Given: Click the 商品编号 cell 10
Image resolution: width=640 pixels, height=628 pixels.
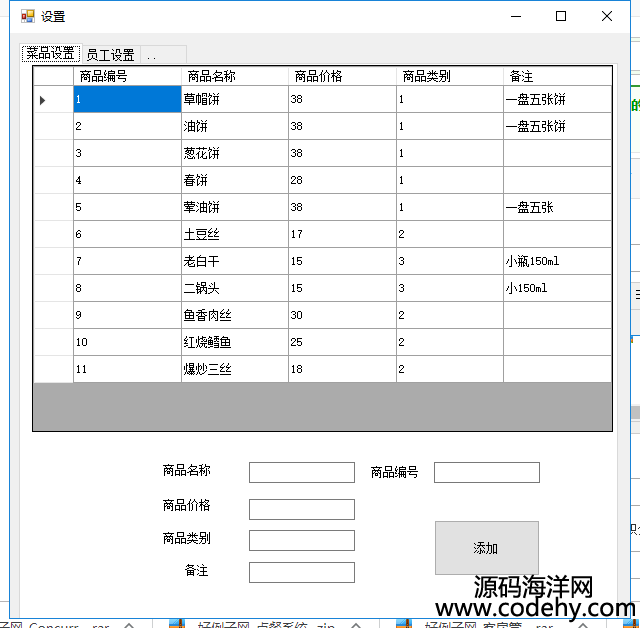Looking at the screenshot, I should coord(127,342).
